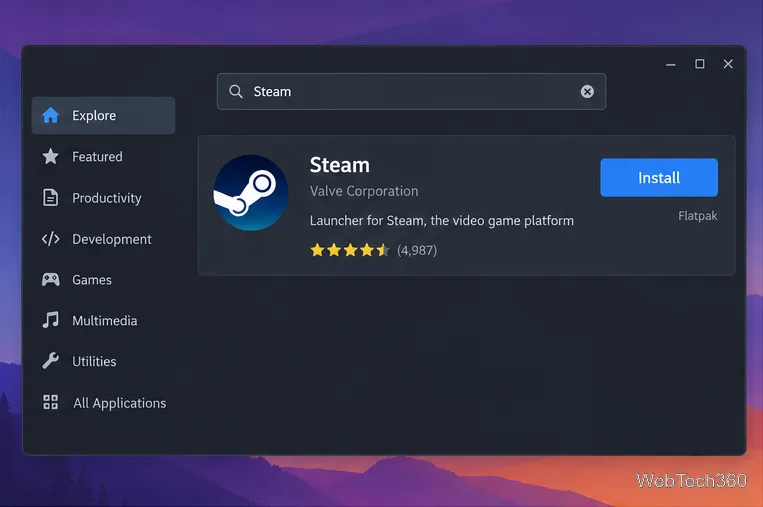Install the Steam application
This screenshot has height=507, width=763.
(659, 178)
